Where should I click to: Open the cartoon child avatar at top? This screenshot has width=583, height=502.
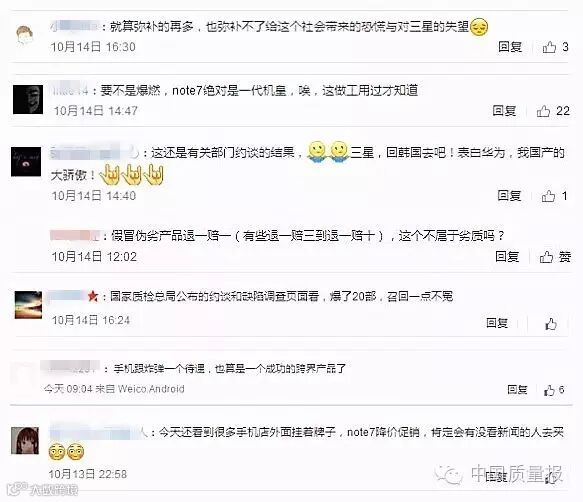25,35
